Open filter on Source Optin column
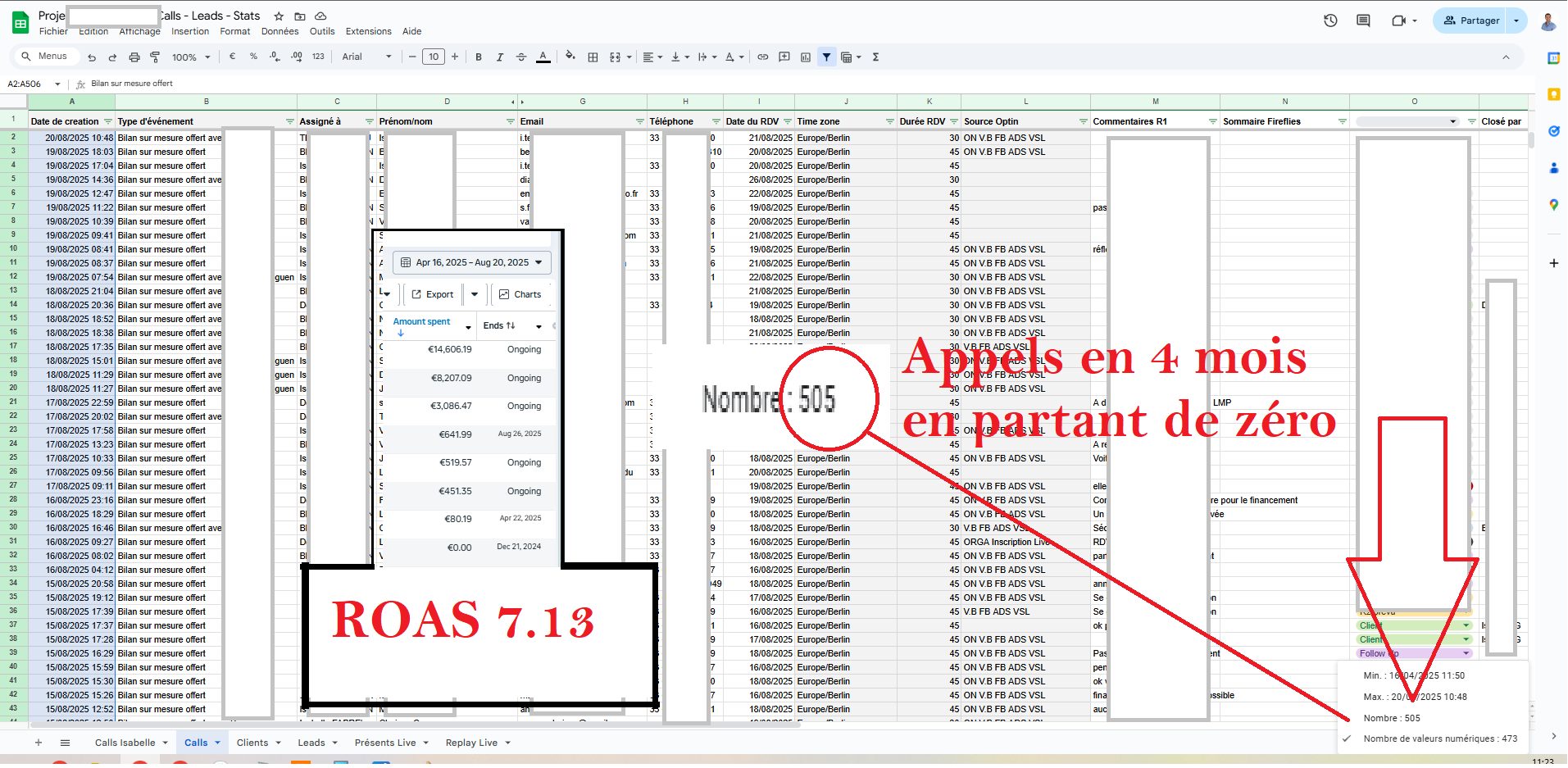 point(1083,121)
